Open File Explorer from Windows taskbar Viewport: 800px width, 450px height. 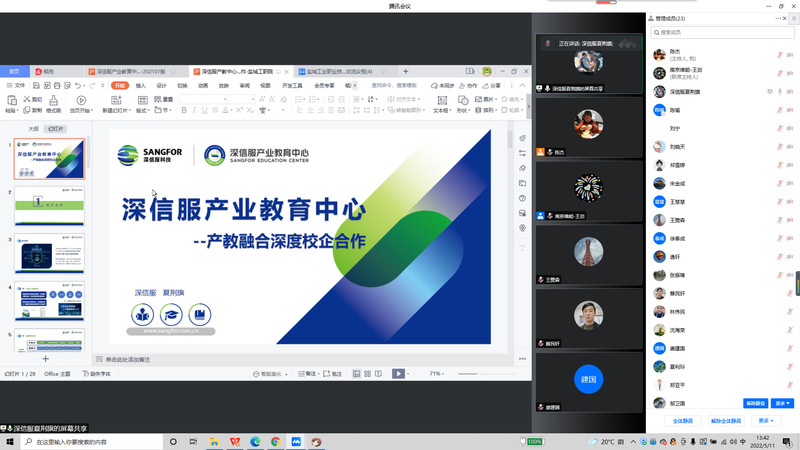[x=214, y=442]
